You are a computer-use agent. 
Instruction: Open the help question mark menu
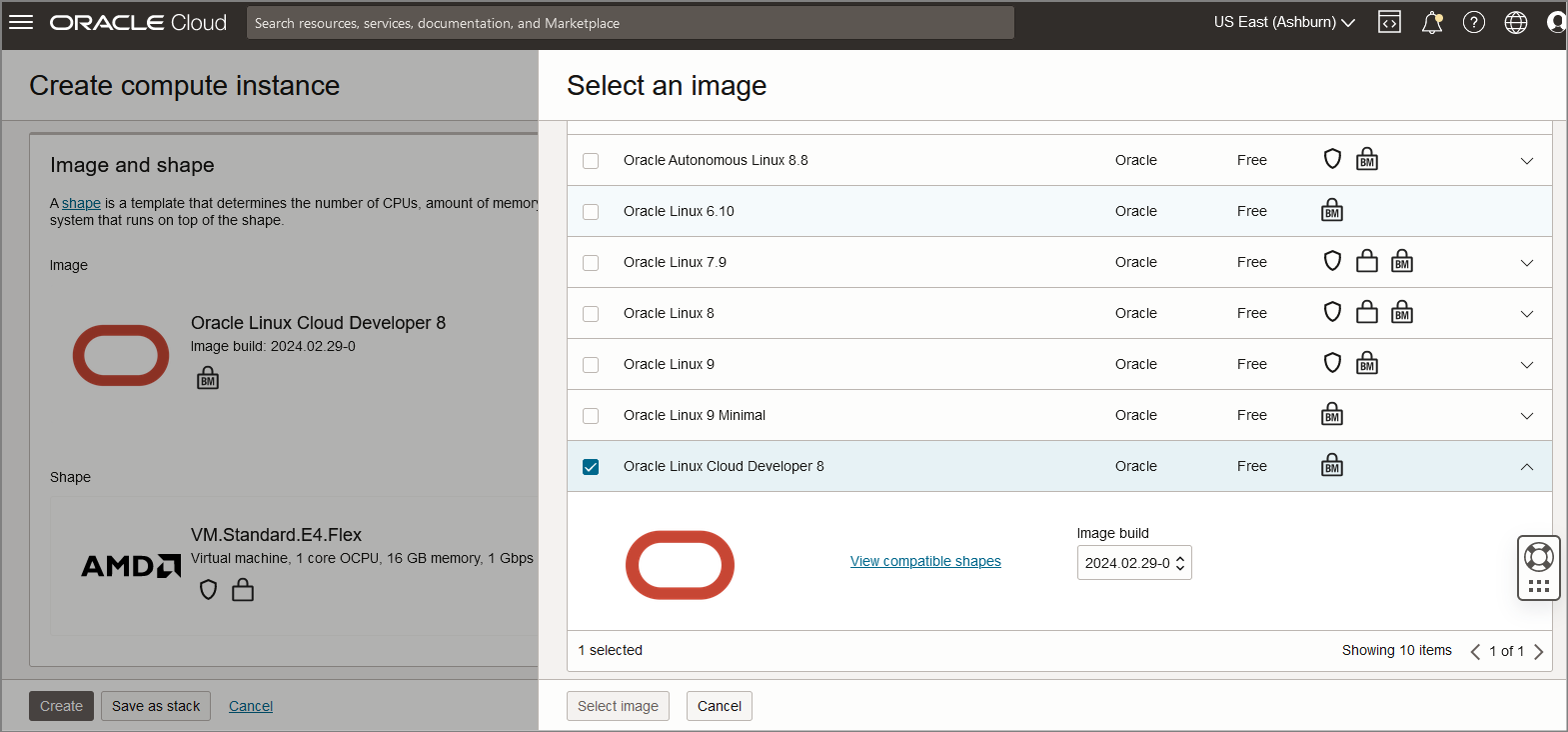pyautogui.click(x=1474, y=22)
